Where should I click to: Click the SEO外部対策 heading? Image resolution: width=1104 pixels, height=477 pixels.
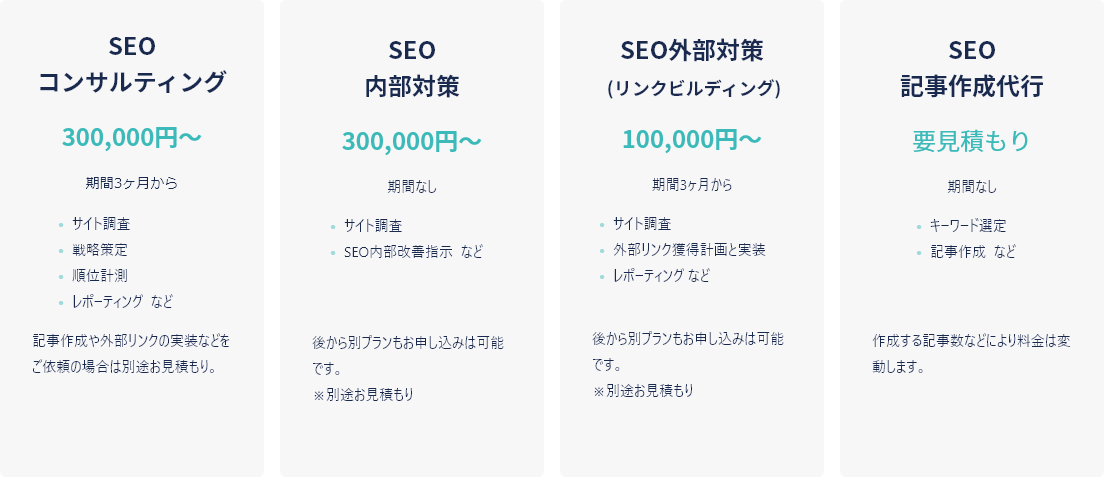[x=692, y=50]
